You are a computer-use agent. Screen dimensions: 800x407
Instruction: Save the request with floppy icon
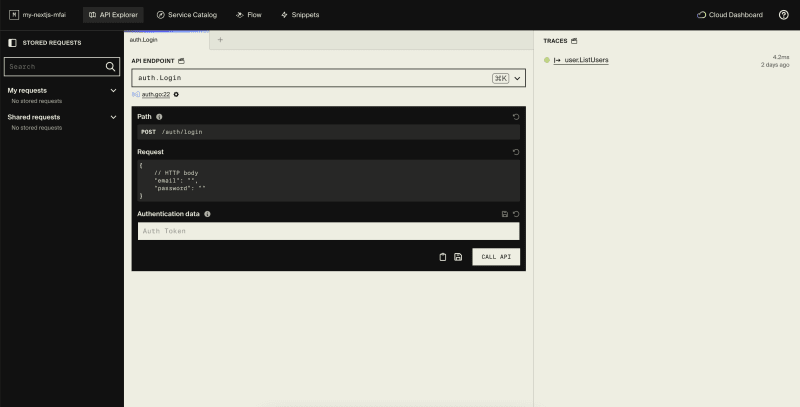click(x=458, y=257)
